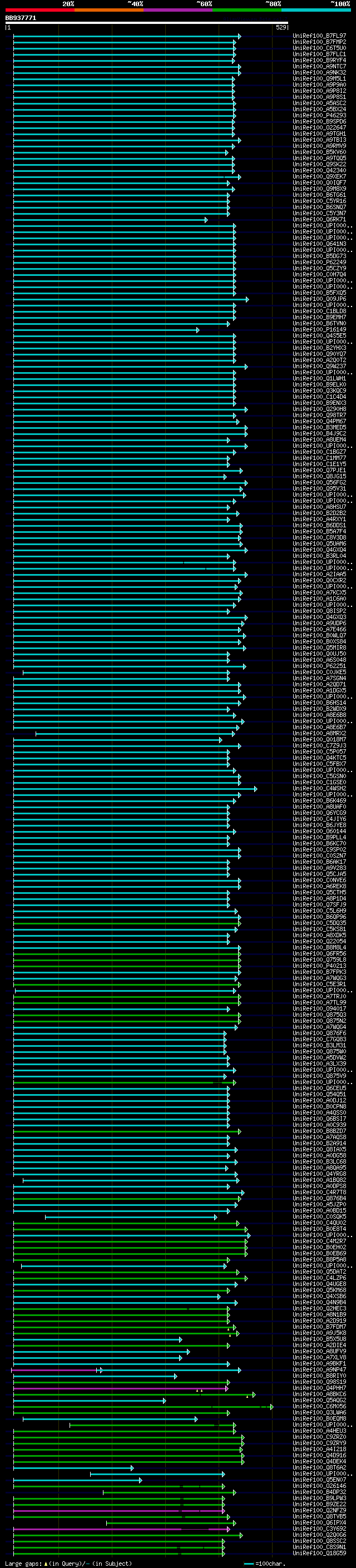Screen dimensions: 356x1568
Task: Select the UniRef100_C3Y692 label
Action: tap(319, 1529)
